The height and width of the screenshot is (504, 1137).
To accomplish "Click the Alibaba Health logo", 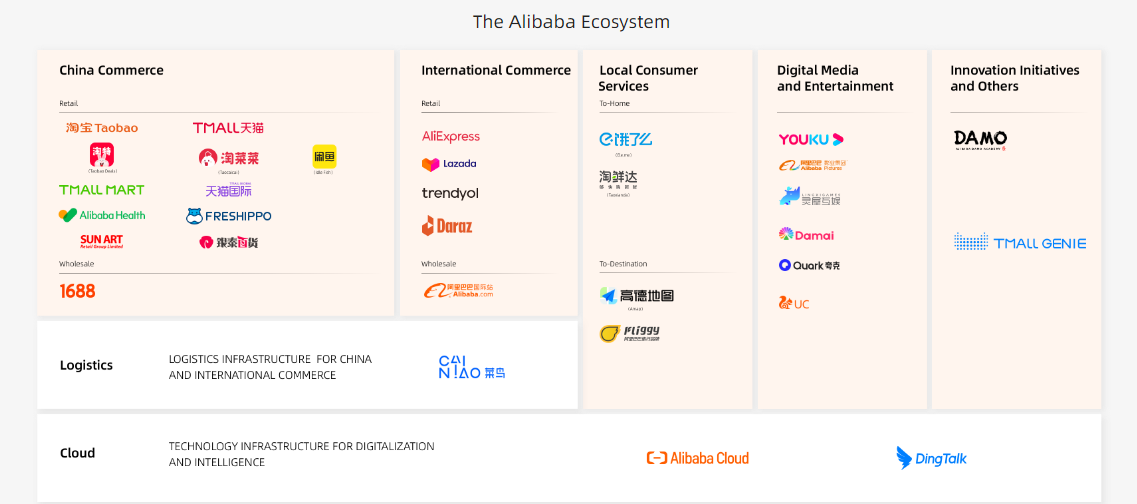I will point(102,215).
